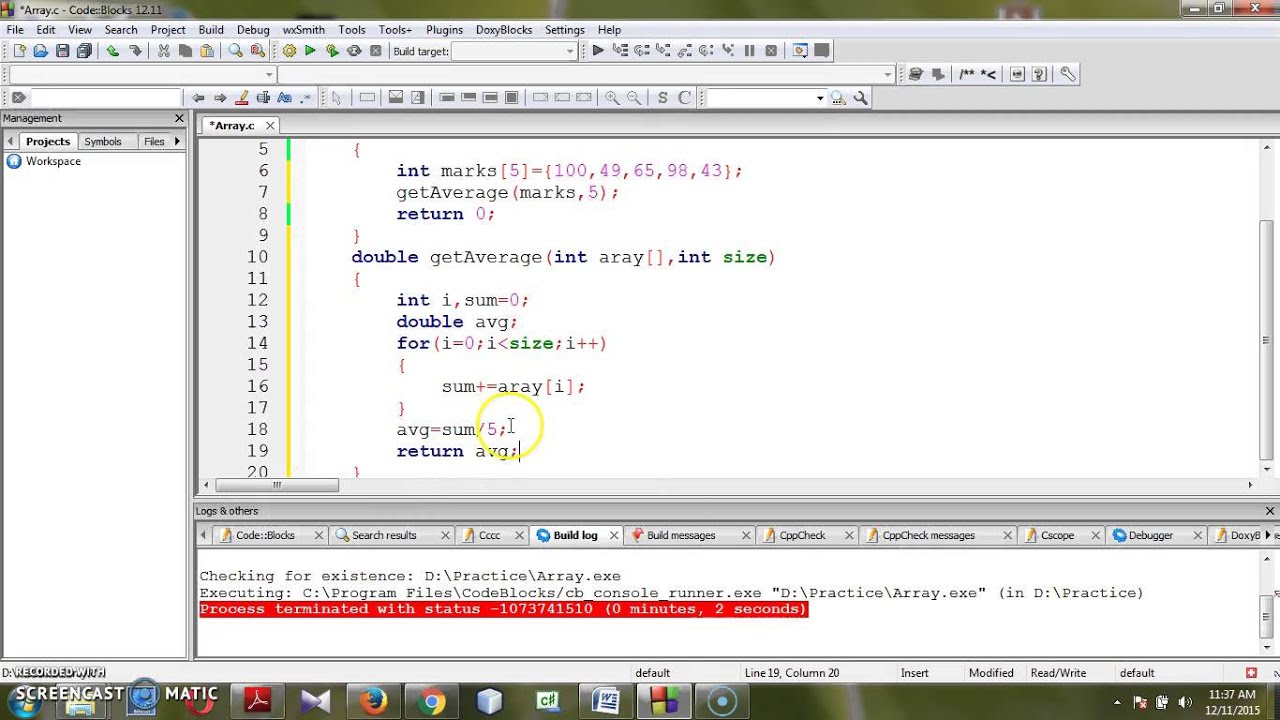
Task: Open the Replace tool
Action: (x=257, y=51)
